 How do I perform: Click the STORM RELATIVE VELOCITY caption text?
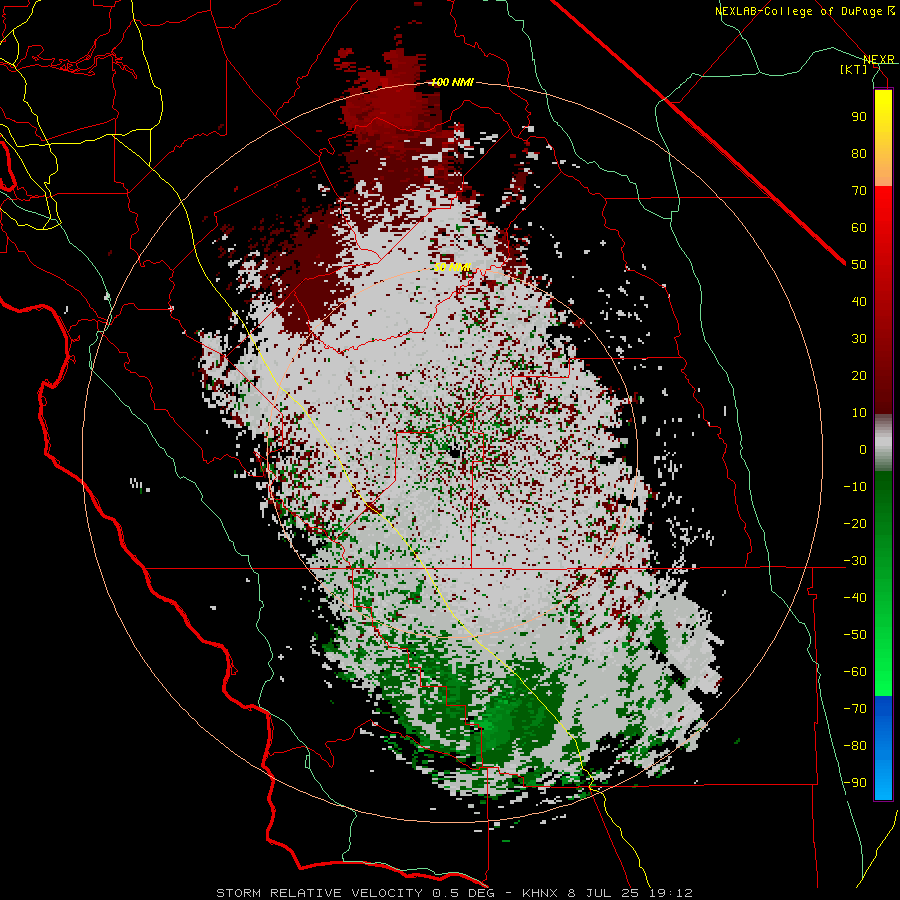point(319,893)
